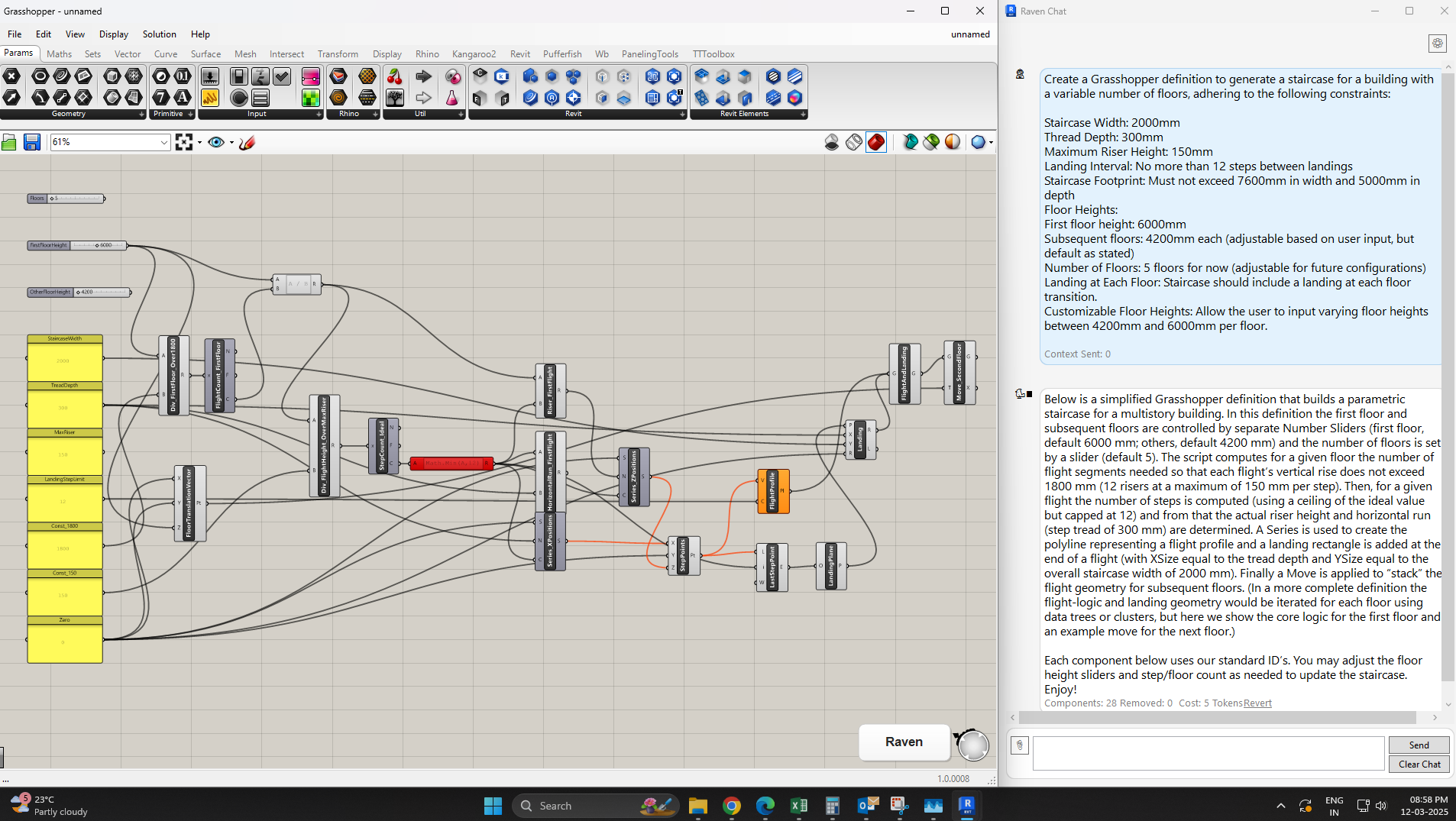
Task: Click the Cherry Picker icon in Util panel
Action: [396, 76]
